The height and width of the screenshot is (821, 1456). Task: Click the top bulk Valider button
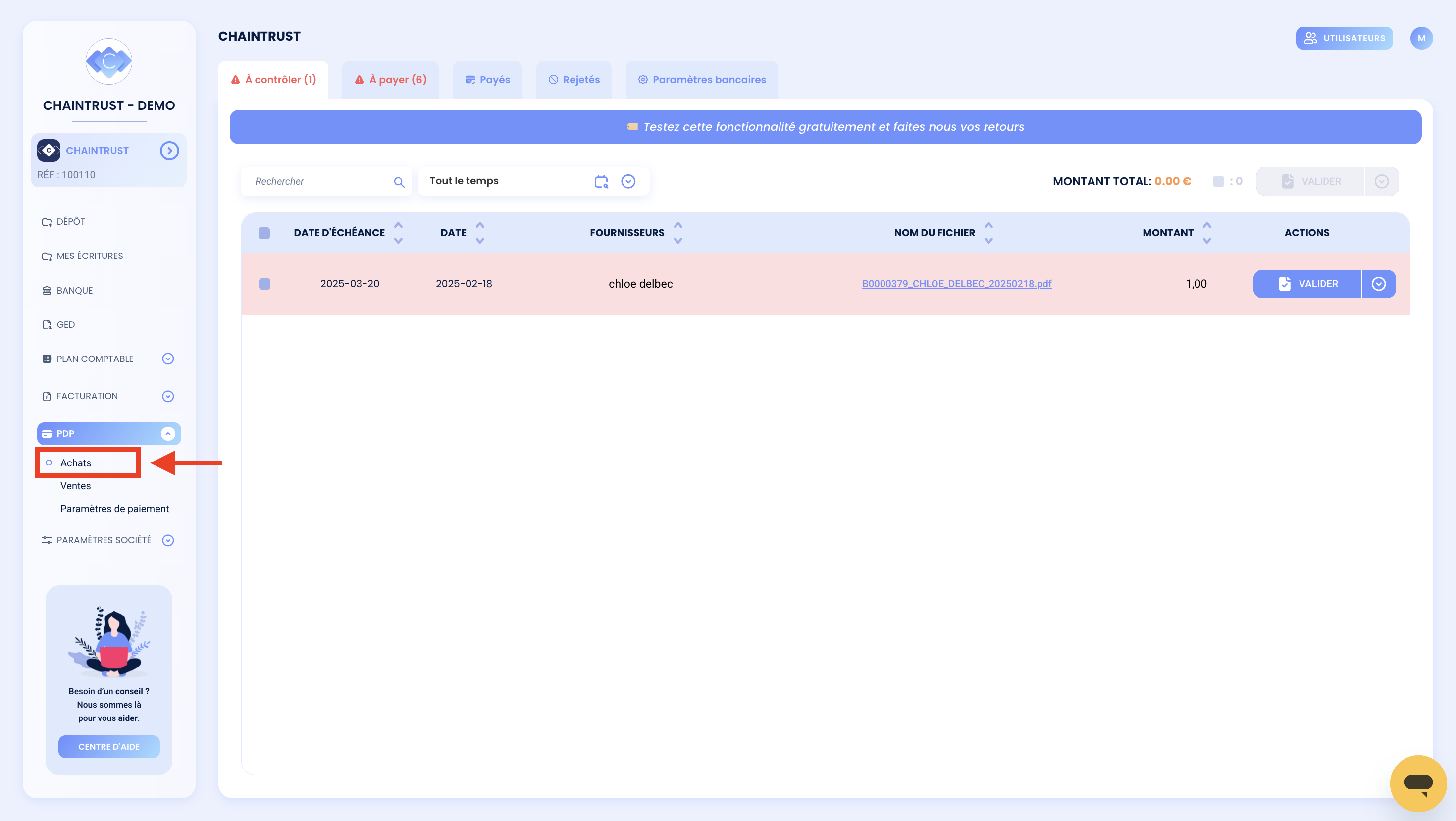click(1311, 181)
